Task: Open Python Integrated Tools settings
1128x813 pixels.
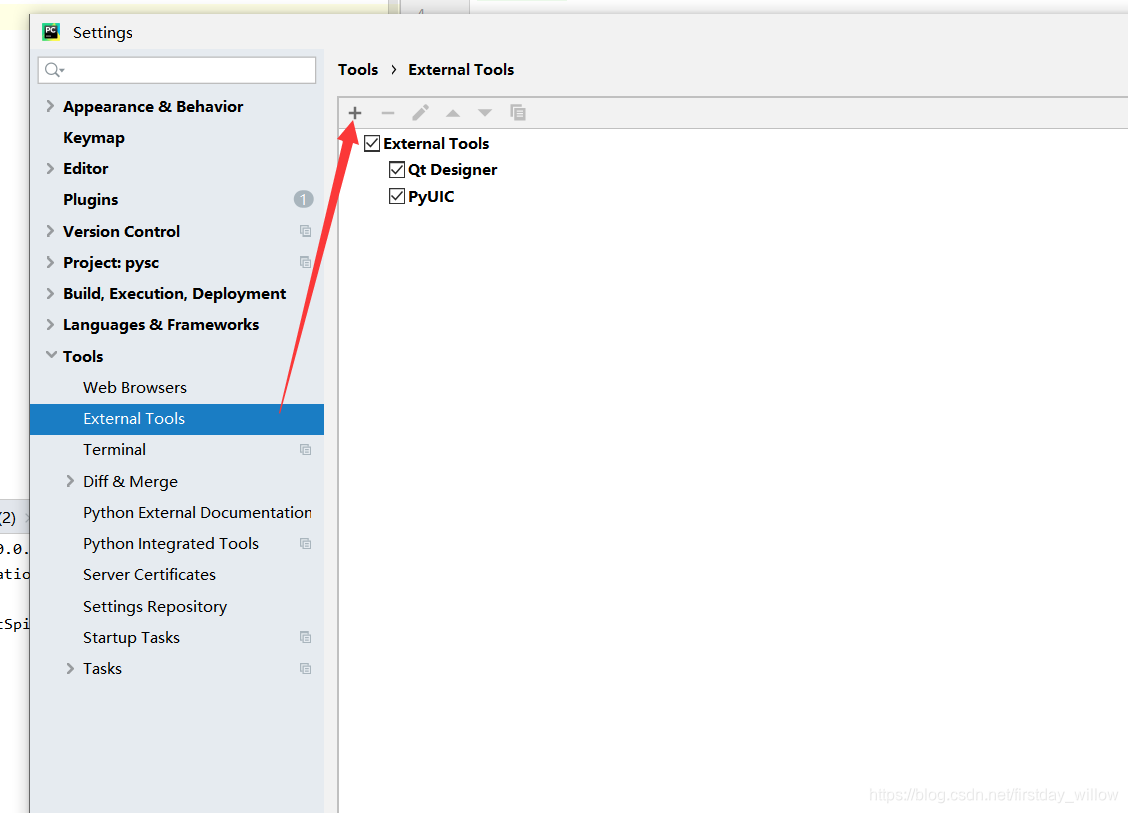Action: coord(170,544)
